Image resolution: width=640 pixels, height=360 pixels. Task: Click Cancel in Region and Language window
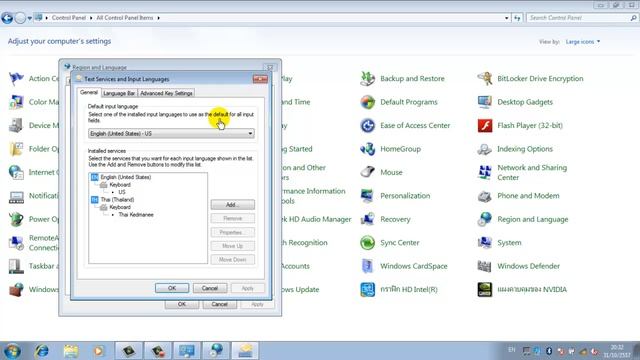[220, 304]
